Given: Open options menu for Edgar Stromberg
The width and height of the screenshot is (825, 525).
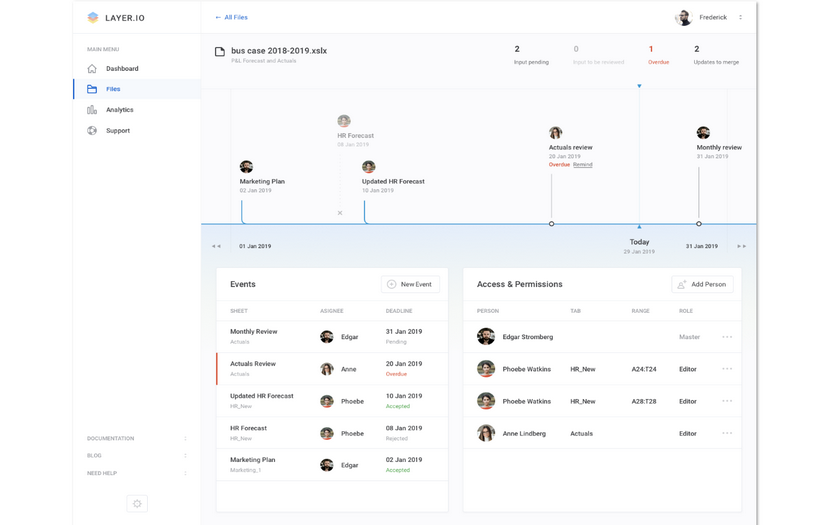Looking at the screenshot, I should pyautogui.click(x=727, y=337).
